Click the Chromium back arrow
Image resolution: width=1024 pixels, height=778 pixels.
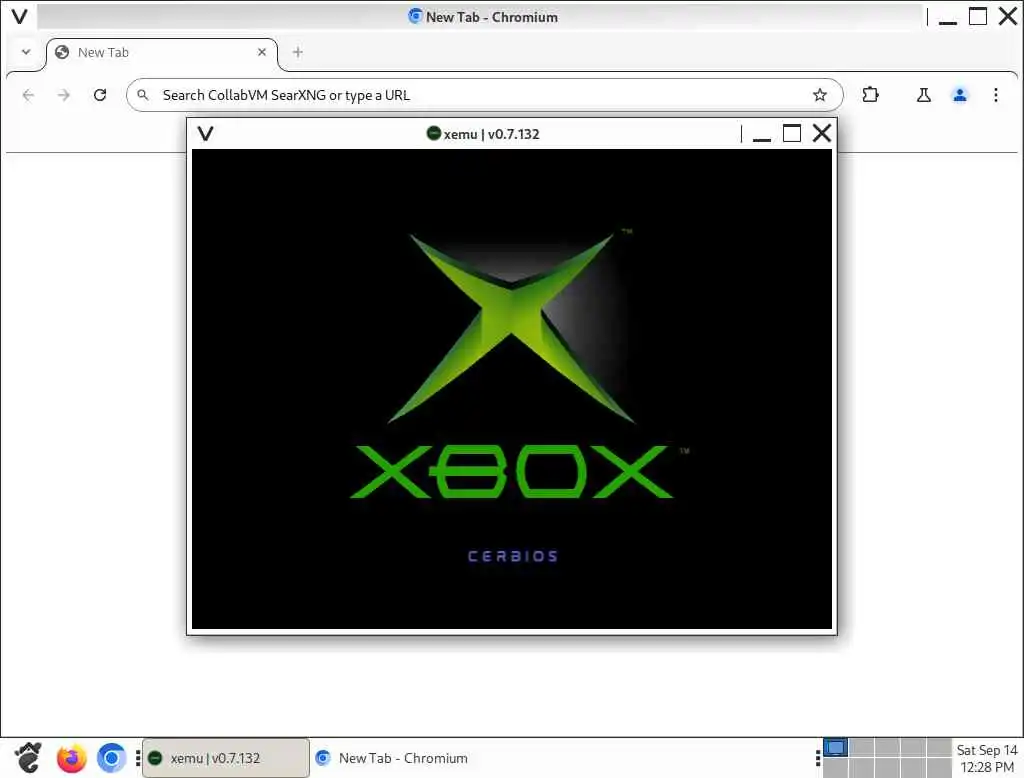pos(28,95)
